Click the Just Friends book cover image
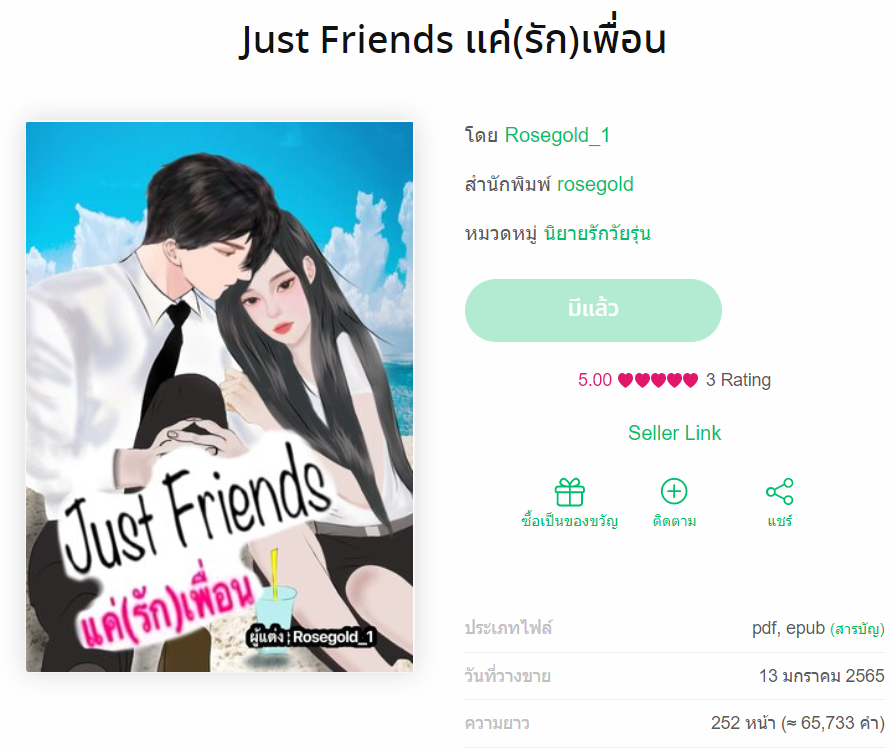 point(219,397)
